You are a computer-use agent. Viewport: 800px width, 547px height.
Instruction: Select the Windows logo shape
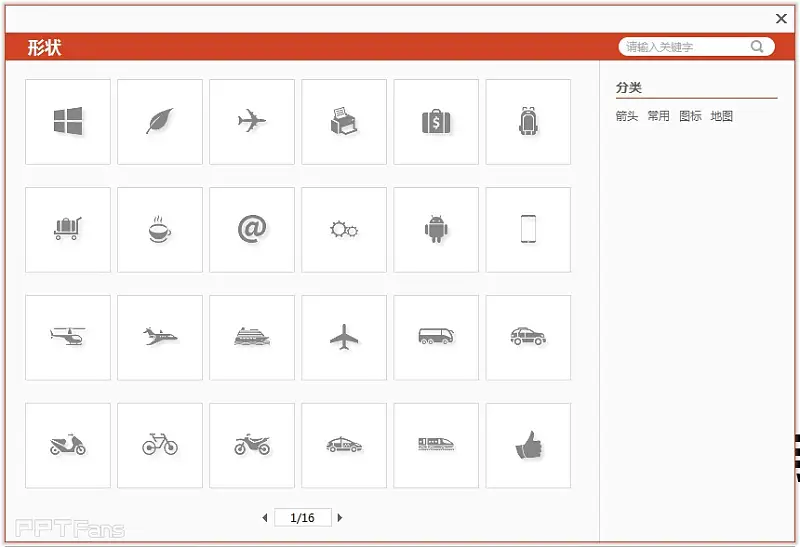coord(68,122)
